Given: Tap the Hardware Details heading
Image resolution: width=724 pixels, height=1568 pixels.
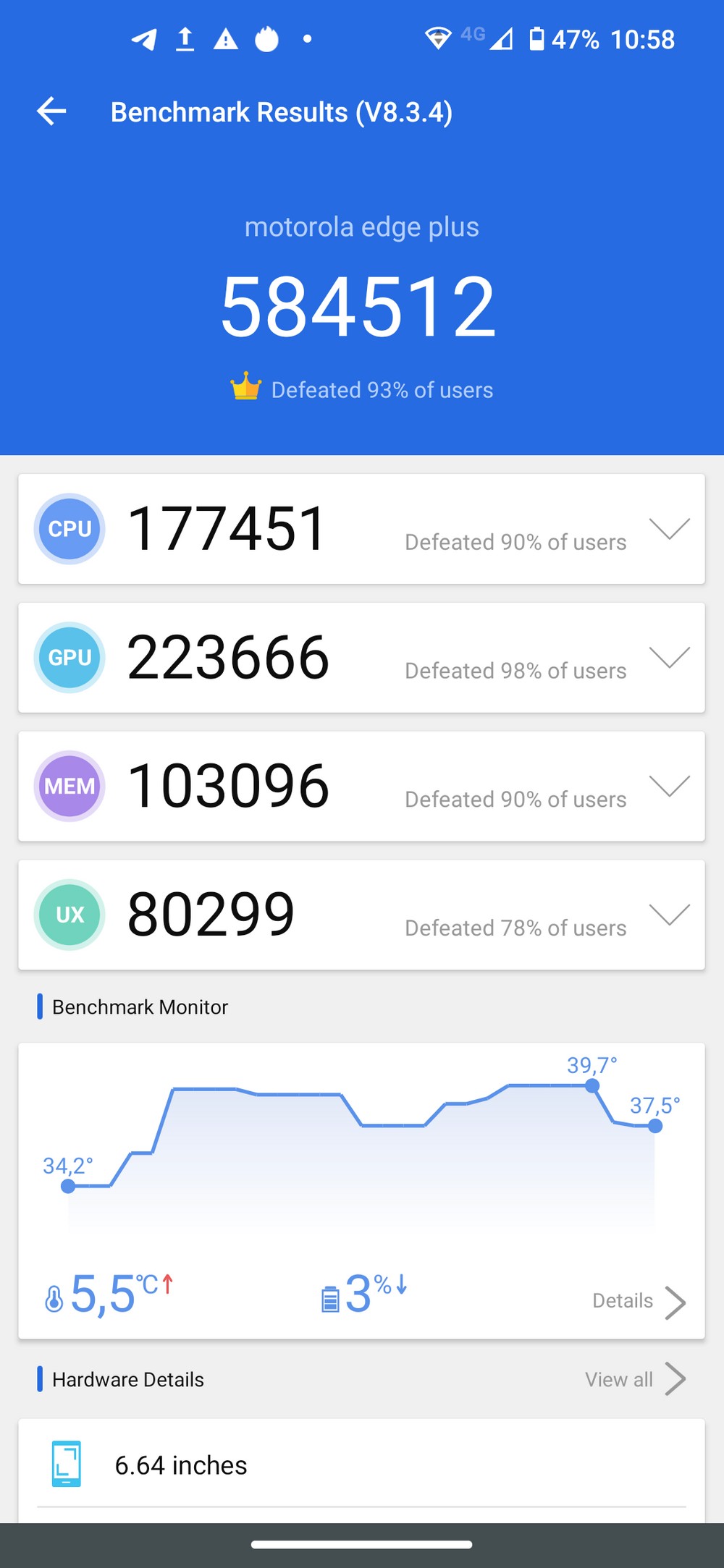Looking at the screenshot, I should click(128, 1380).
